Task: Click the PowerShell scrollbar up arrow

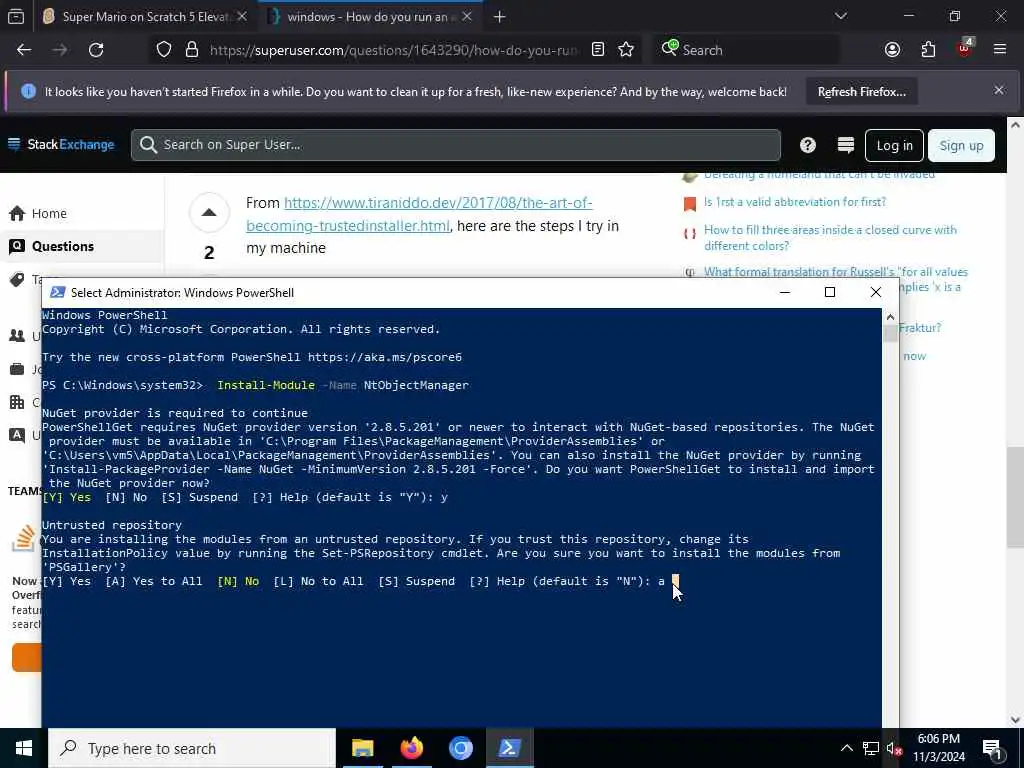Action: pyautogui.click(x=889, y=317)
